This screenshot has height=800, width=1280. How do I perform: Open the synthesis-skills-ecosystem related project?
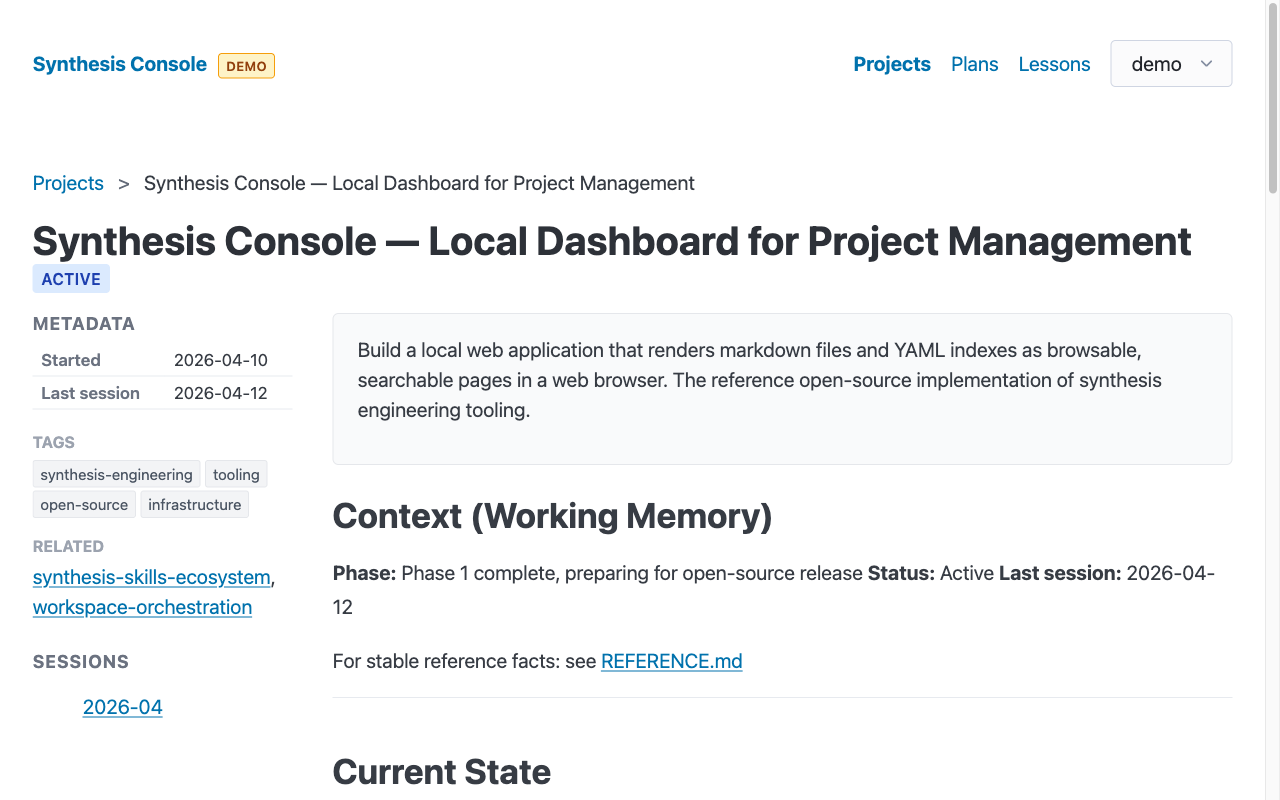(x=150, y=577)
